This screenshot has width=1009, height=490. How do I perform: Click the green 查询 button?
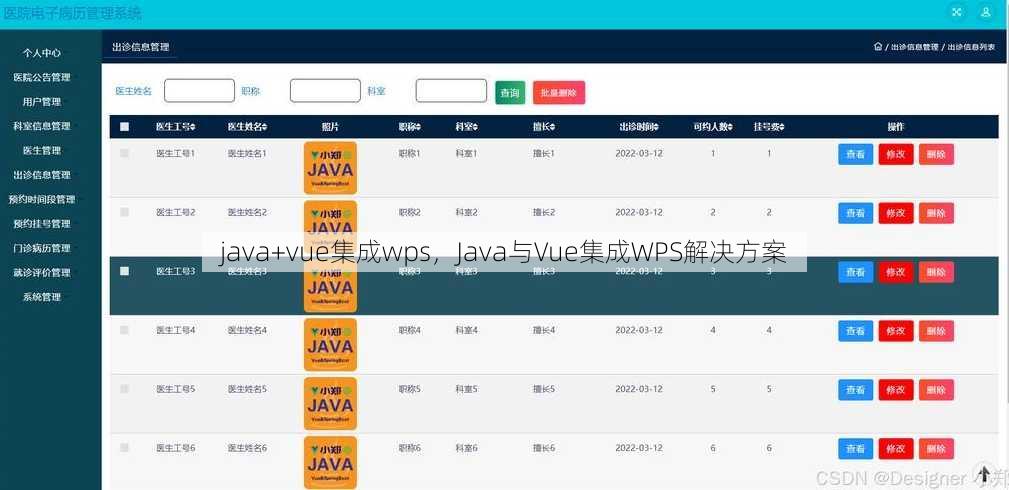[510, 93]
